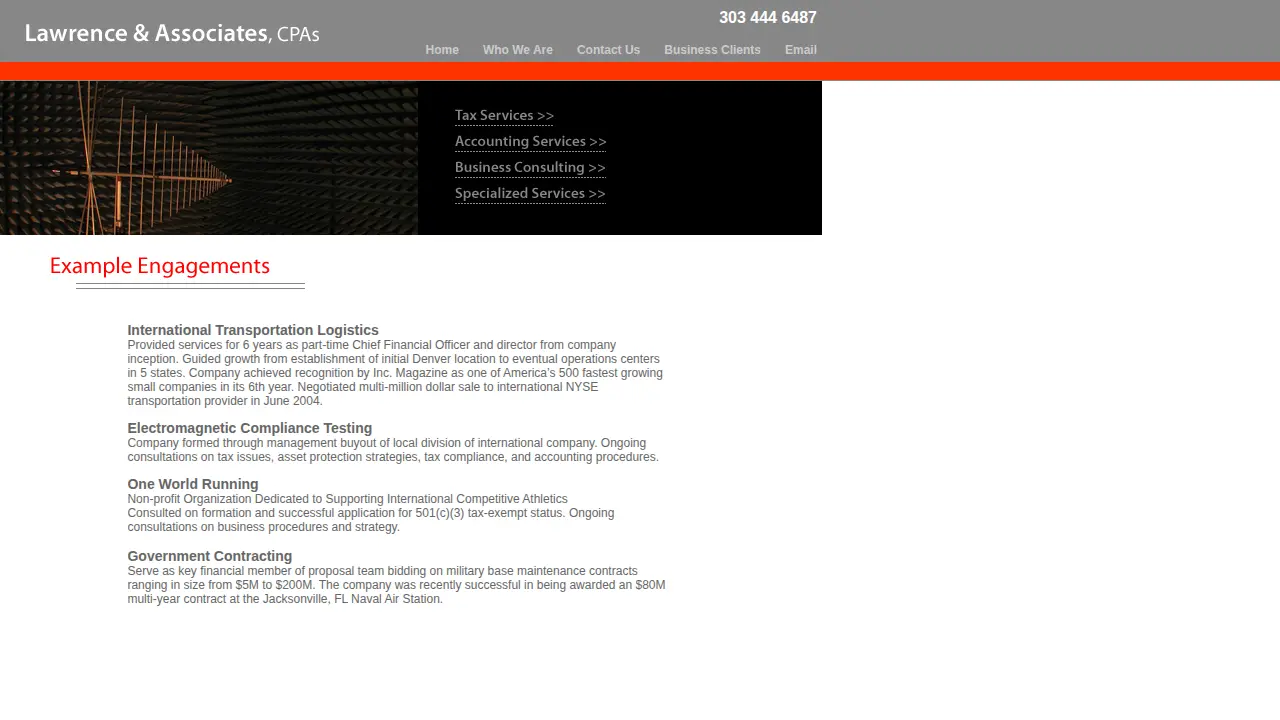
Task: Click the line about 501(c)(3) tax-exempt status
Action: pyautogui.click(x=370, y=513)
